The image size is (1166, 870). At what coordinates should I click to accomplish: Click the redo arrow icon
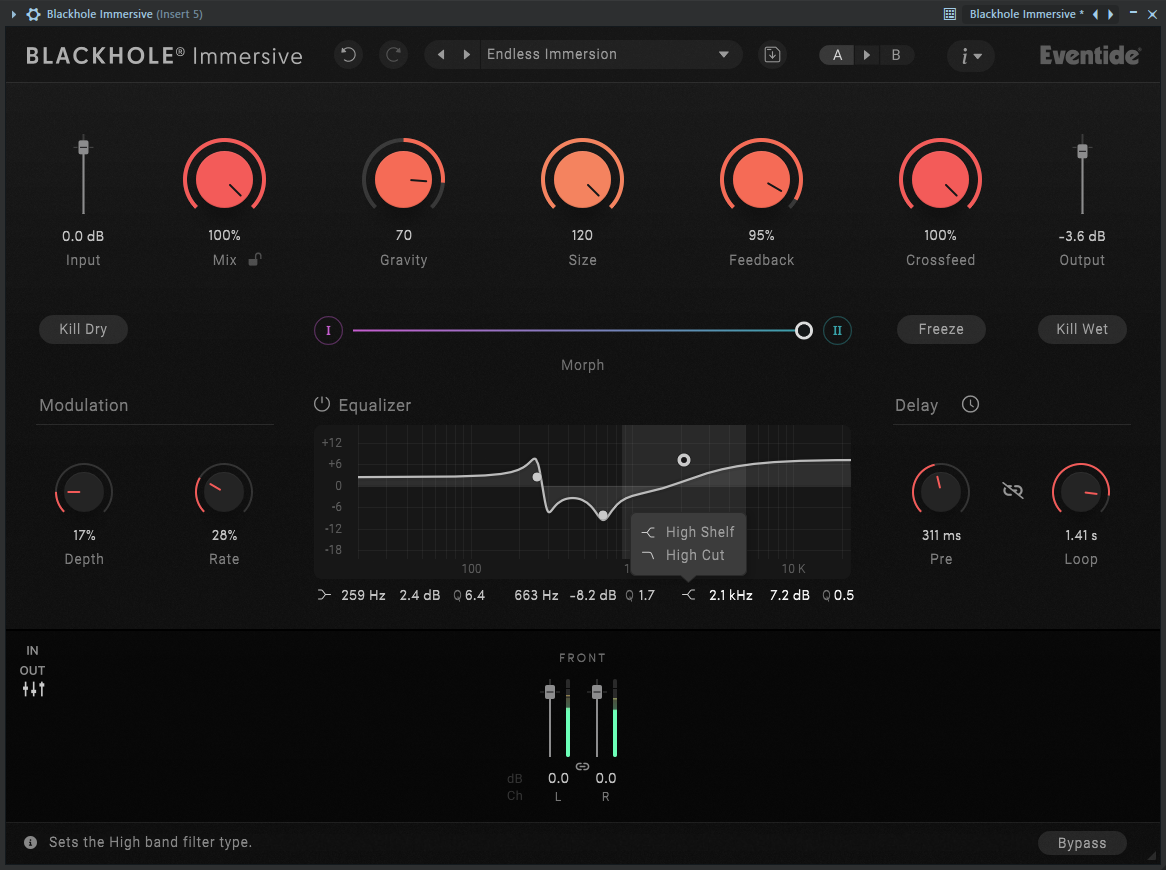(393, 54)
